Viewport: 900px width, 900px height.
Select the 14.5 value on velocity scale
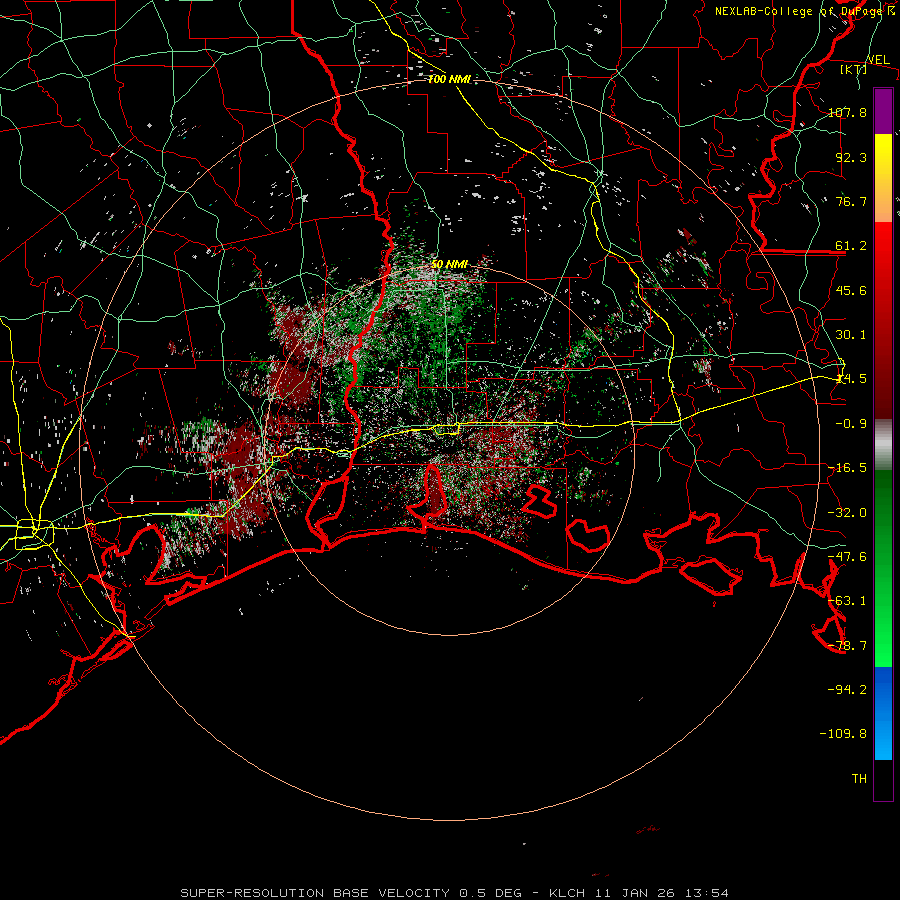coord(851,378)
